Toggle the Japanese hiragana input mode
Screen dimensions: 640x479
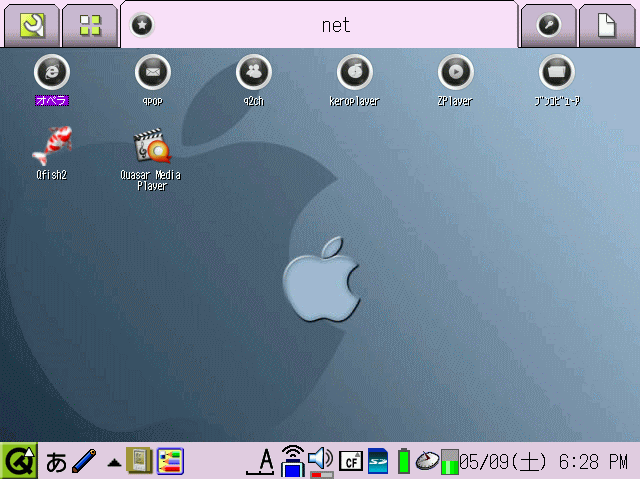pos(56,462)
